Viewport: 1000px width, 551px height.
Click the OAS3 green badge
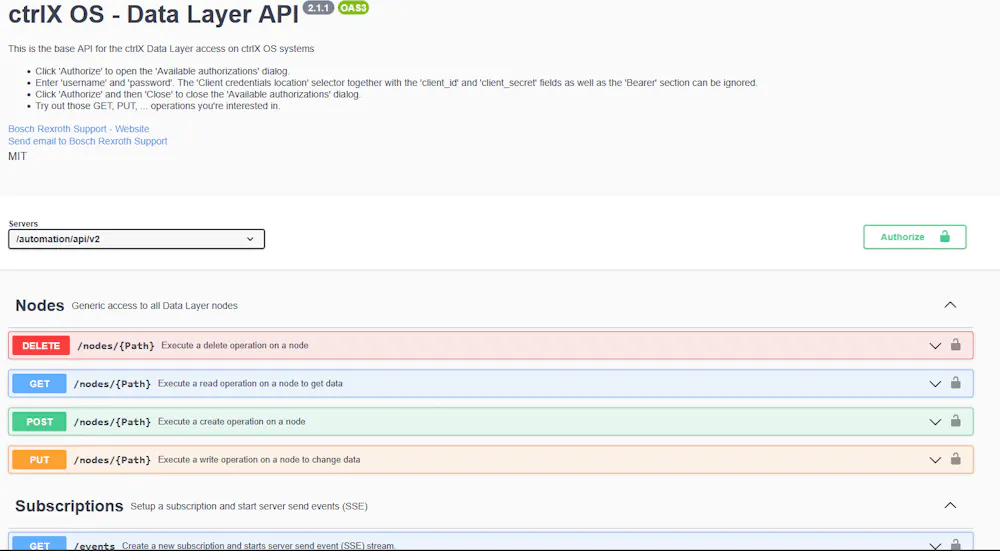[x=353, y=8]
